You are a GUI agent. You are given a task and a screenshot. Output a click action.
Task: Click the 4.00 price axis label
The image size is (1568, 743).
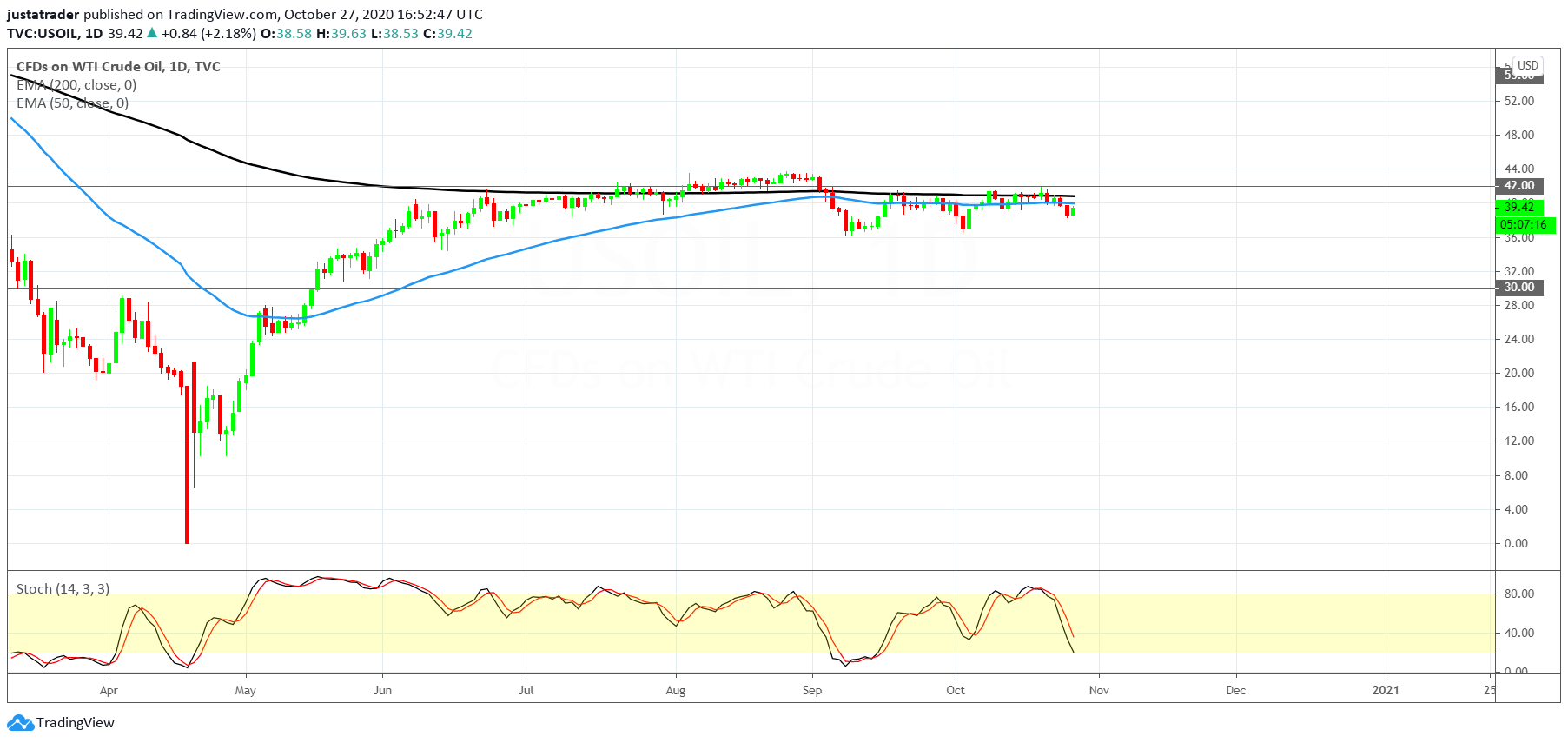1516,509
